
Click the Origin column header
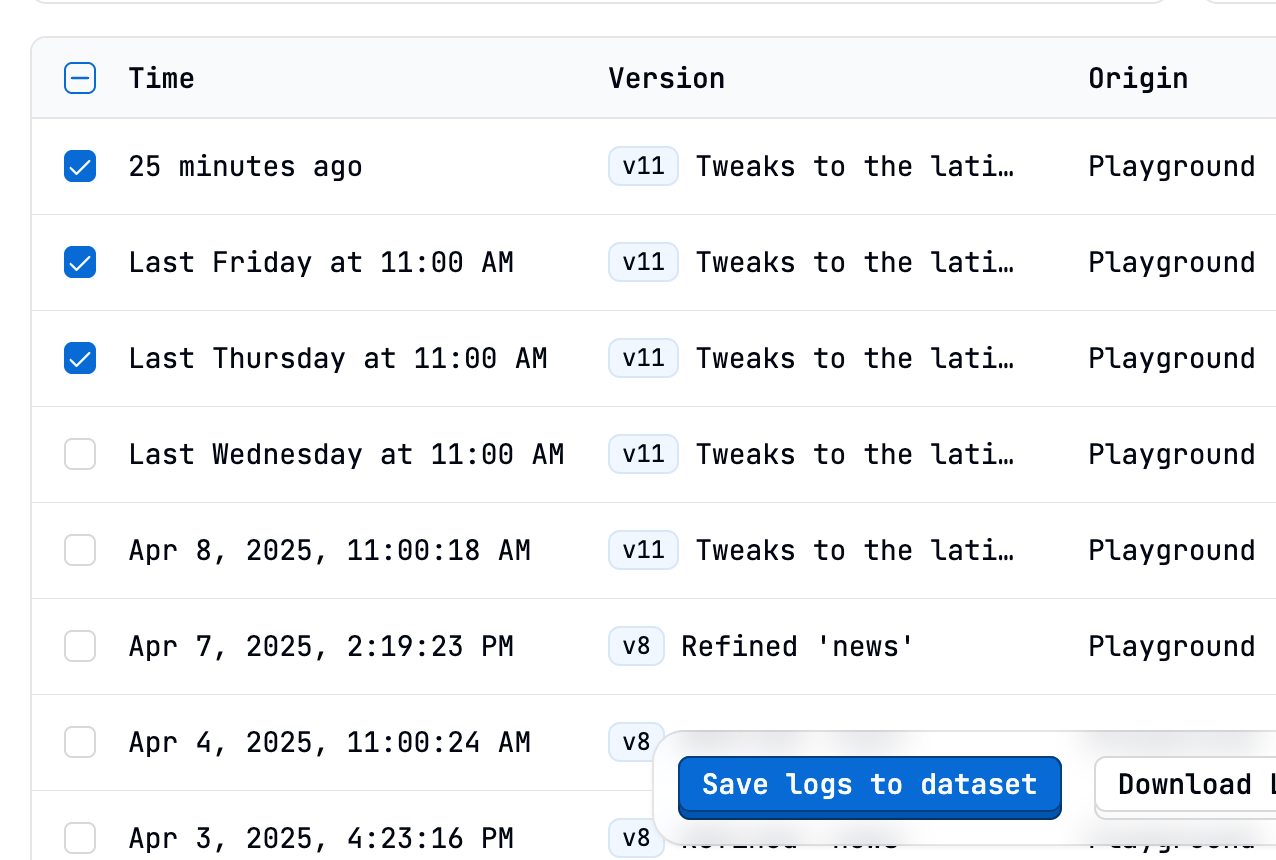click(x=1138, y=78)
